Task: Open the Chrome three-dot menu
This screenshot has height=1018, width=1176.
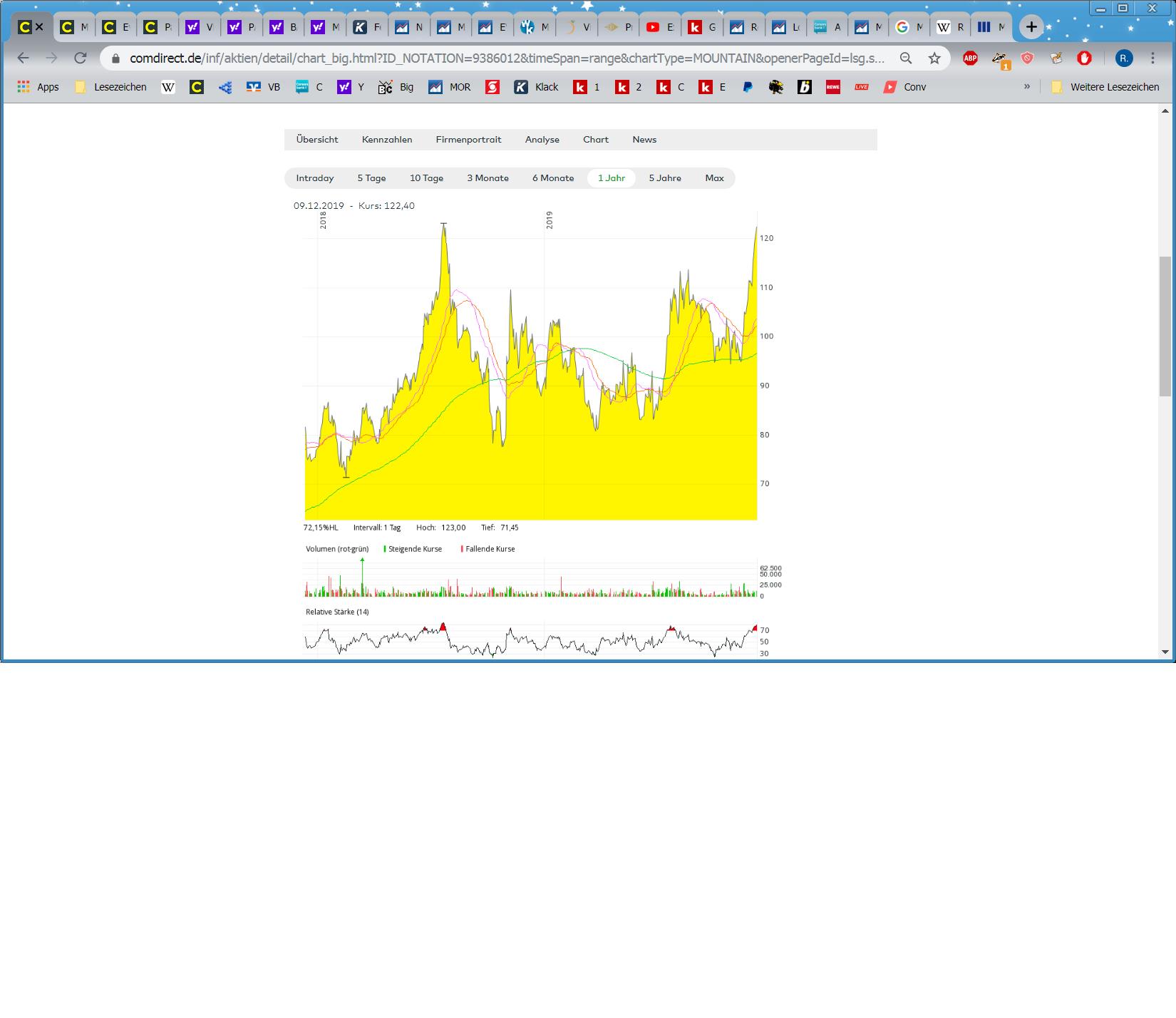Action: click(1152, 58)
